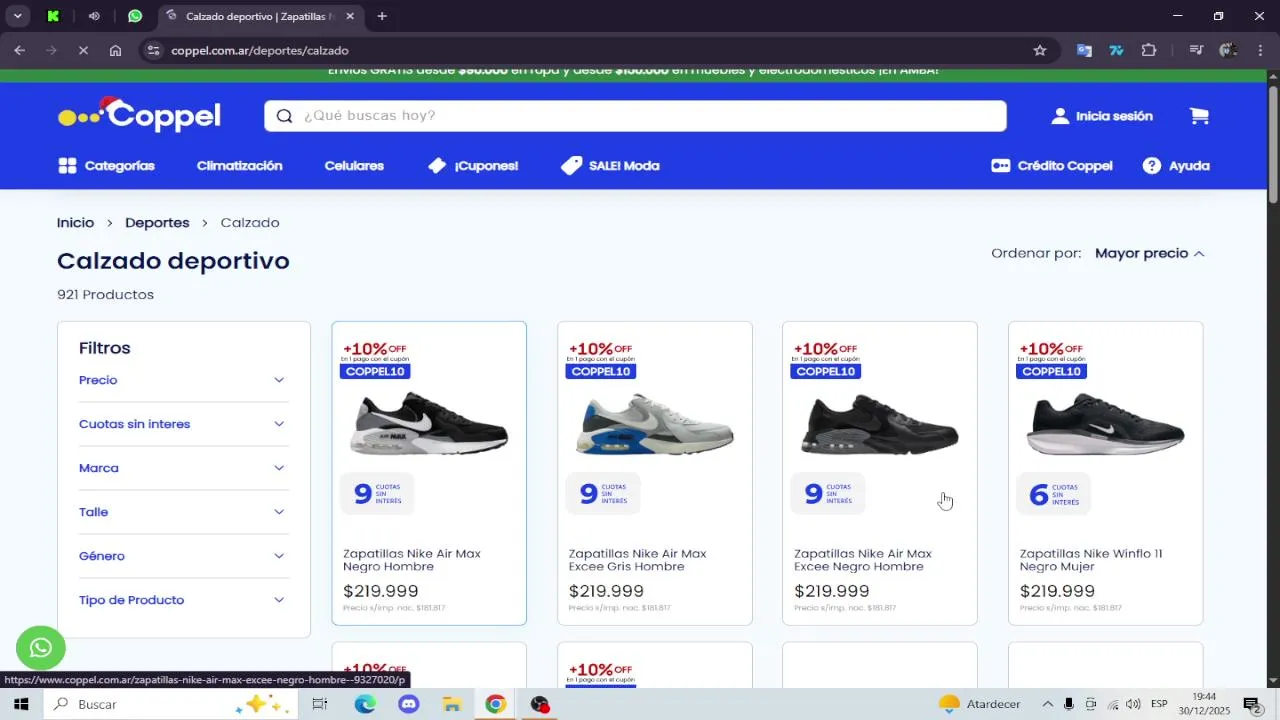Open Nike Air Max Excee Negro Hombre image

pyautogui.click(x=880, y=425)
